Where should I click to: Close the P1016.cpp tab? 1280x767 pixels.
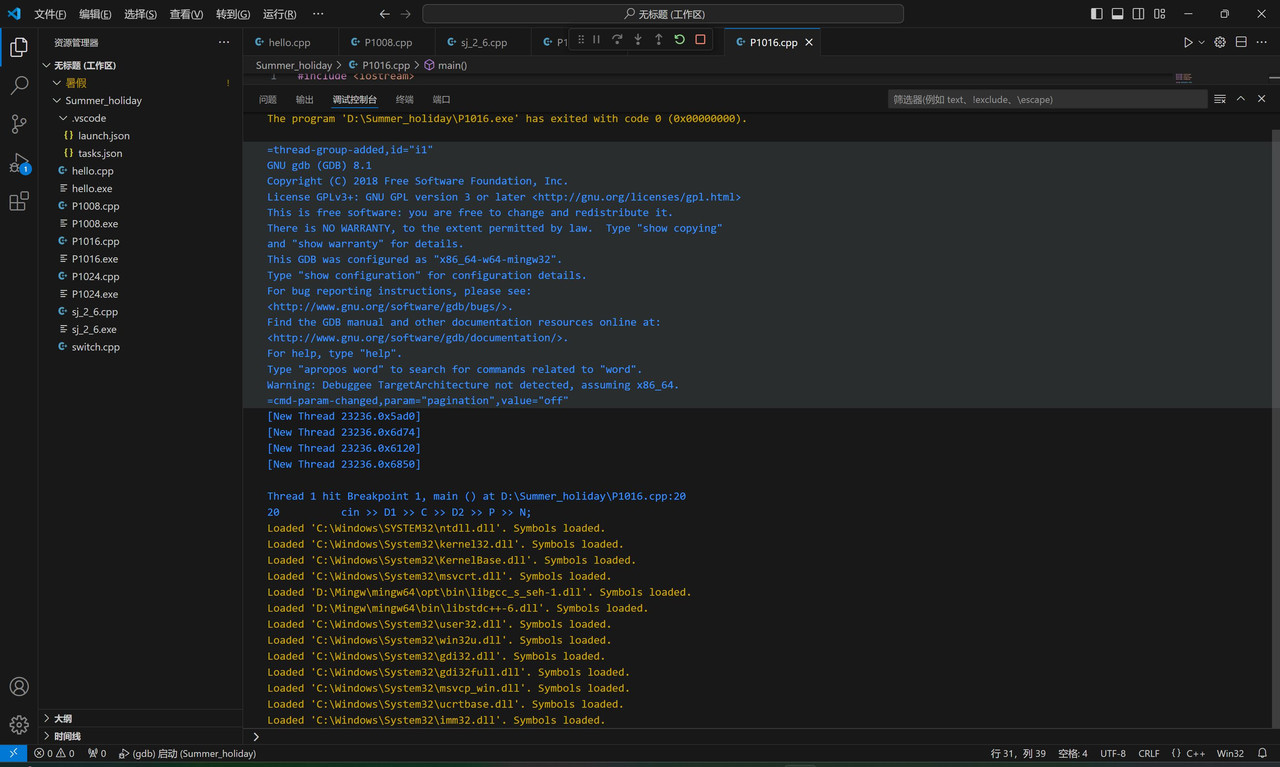click(x=809, y=42)
